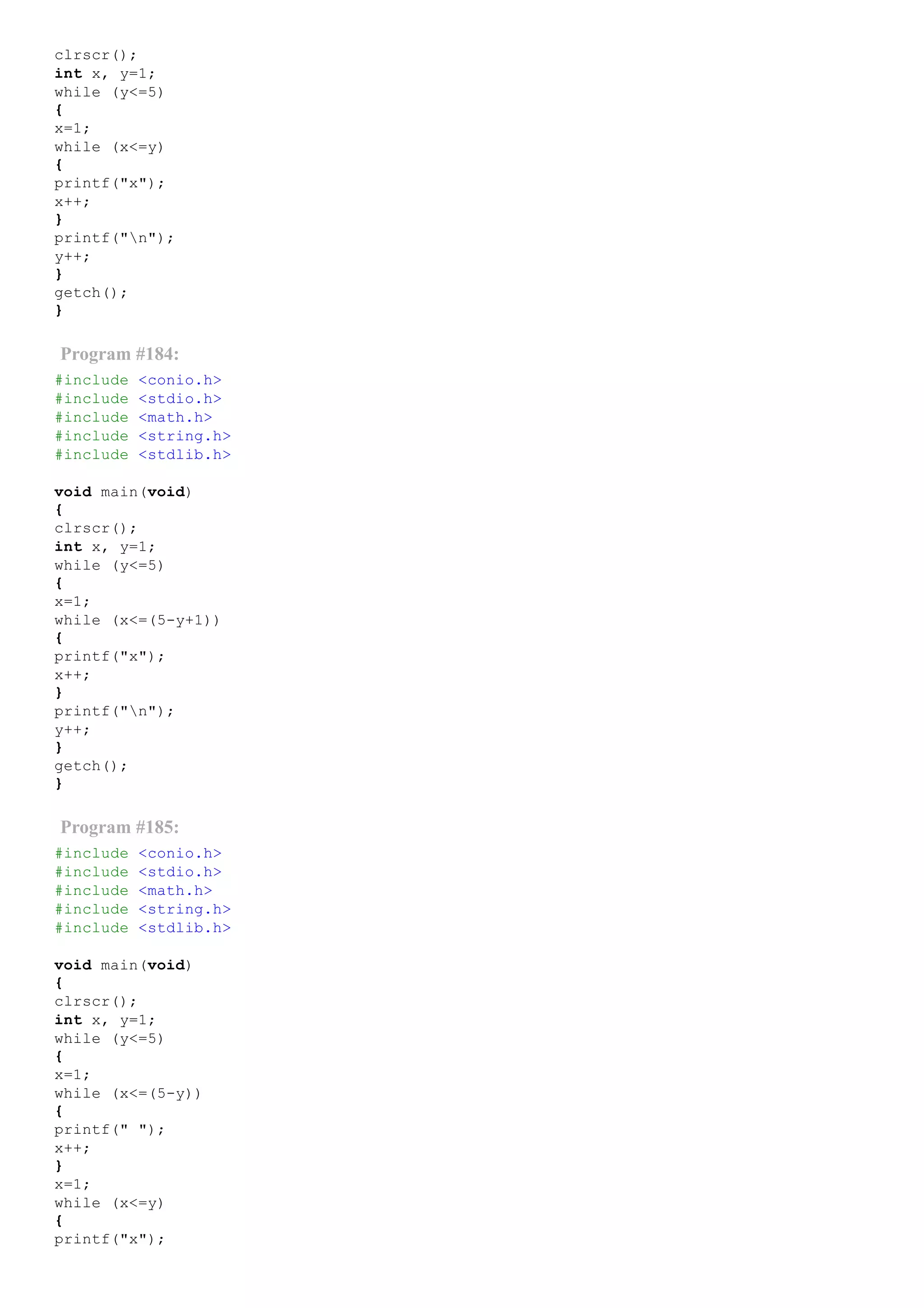Click "#include <stdio.h>" under Program #184
This screenshot has height=1308, width=924.
(x=138, y=399)
